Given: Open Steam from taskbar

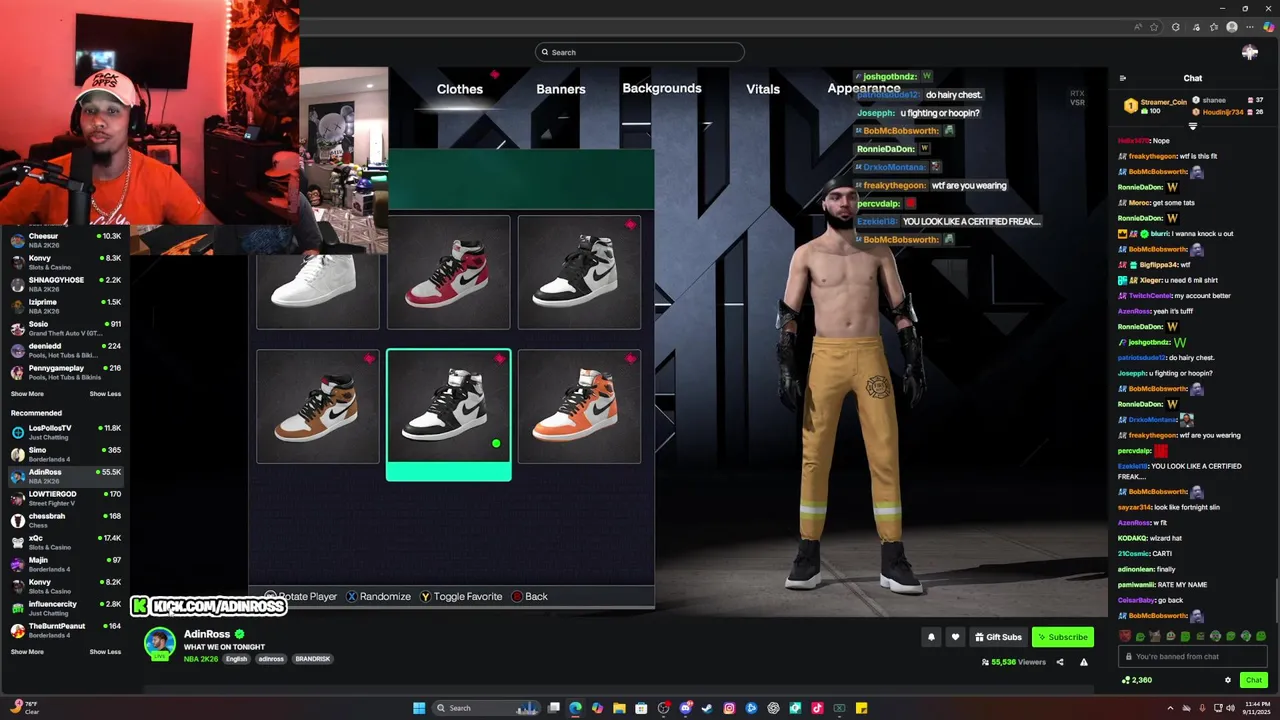Looking at the screenshot, I should point(707,708).
